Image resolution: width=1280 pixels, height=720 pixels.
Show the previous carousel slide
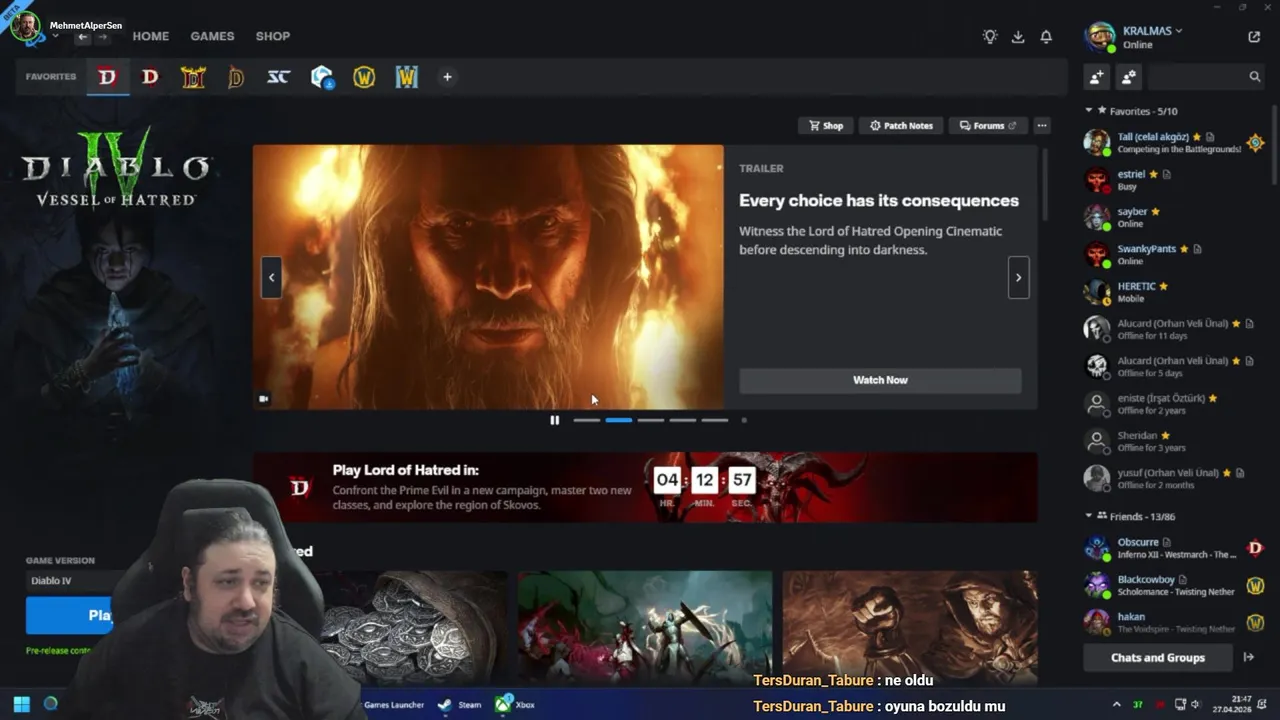[x=271, y=277]
